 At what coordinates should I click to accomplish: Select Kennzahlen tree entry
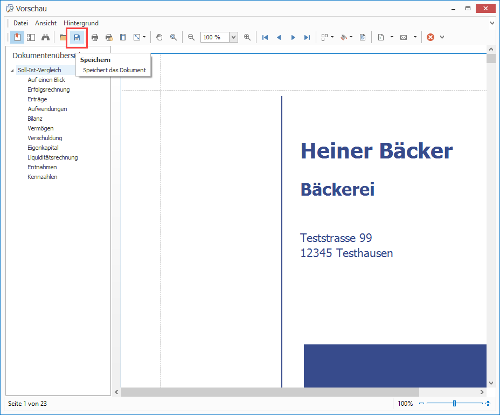(x=42, y=177)
